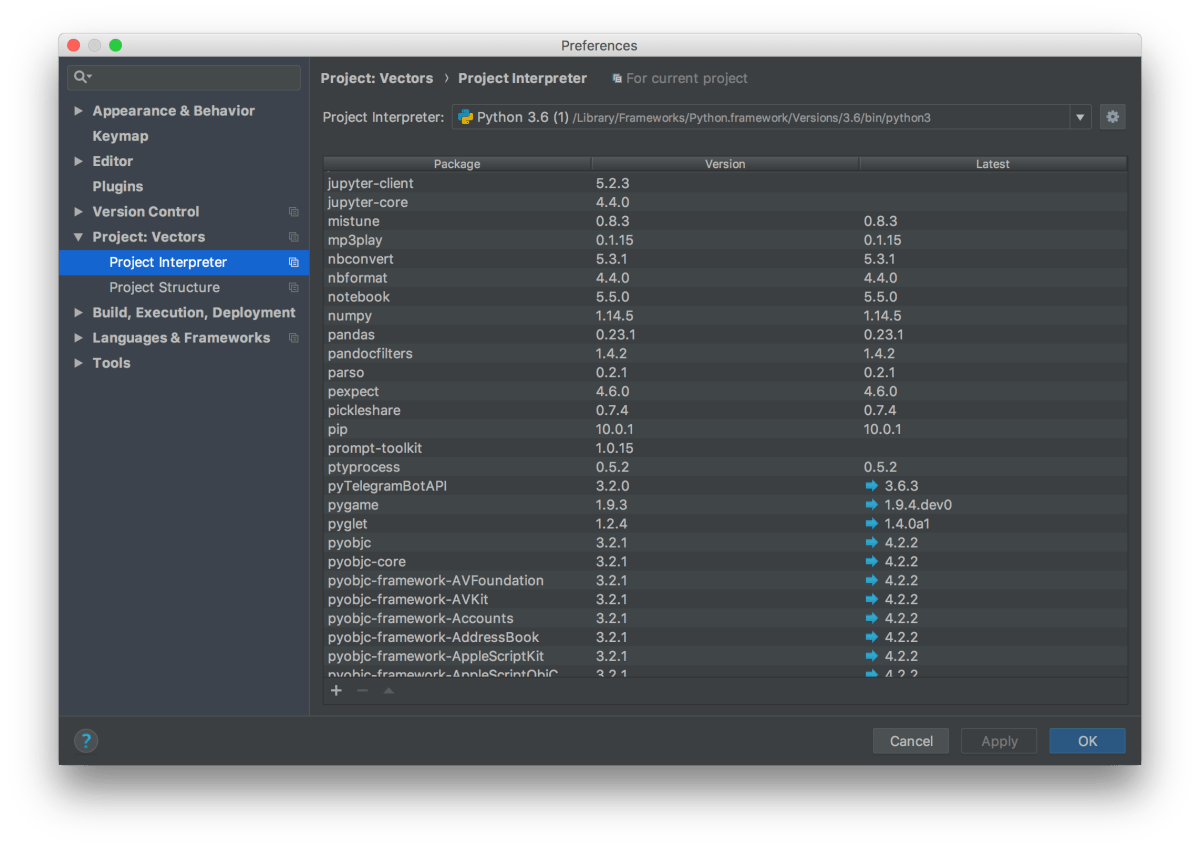Select the pexpect package row
This screenshot has height=849, width=1200.
[x=725, y=391]
